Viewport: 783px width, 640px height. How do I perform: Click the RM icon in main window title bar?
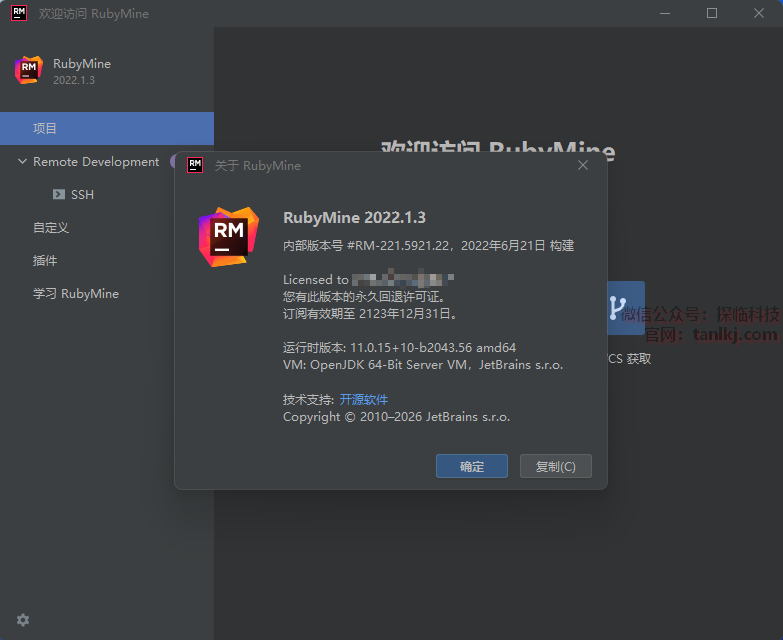pos(19,13)
